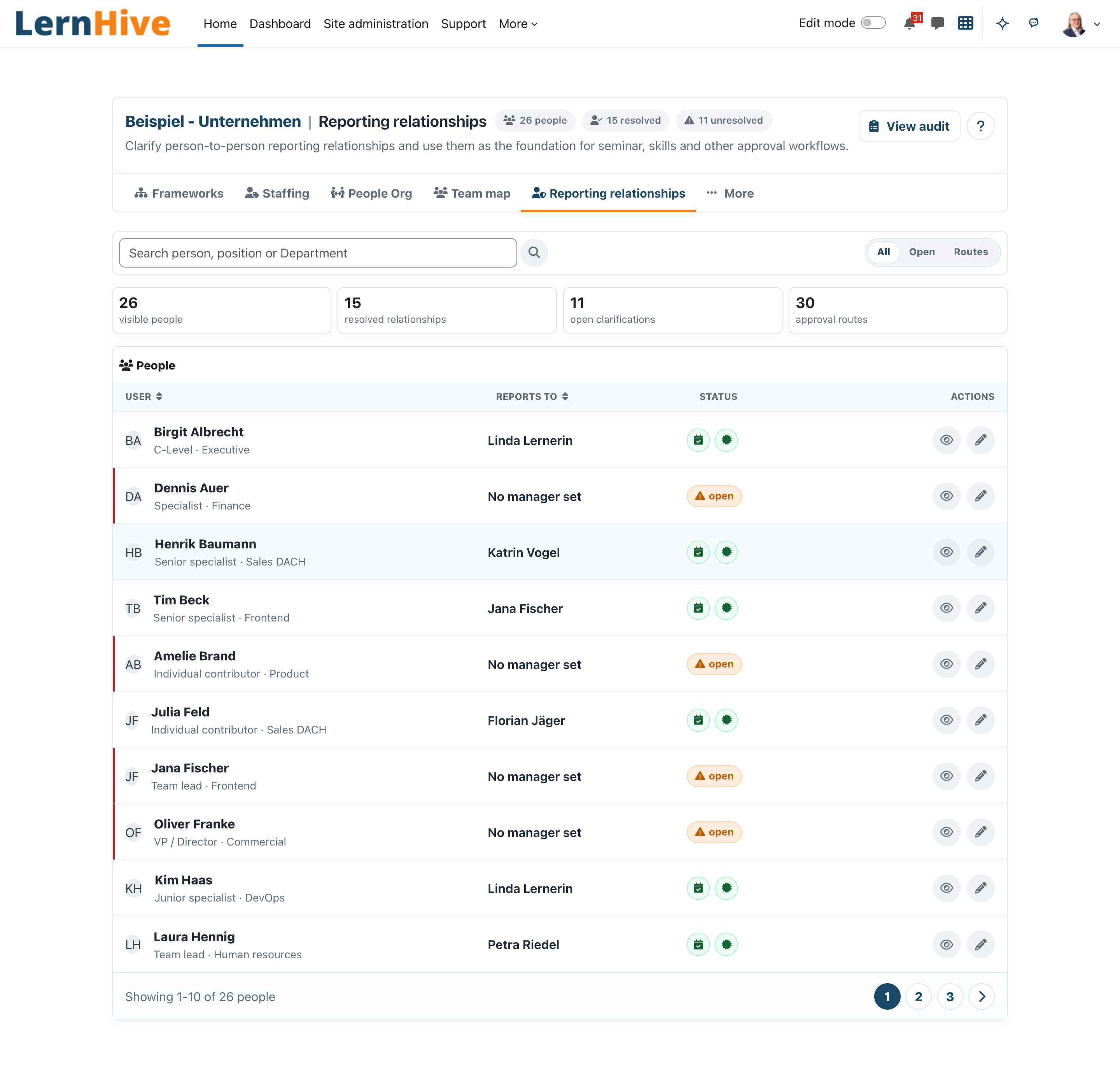Image resolution: width=1120 pixels, height=1089 pixels.
Task: Click the magnifier search button
Action: pos(534,253)
